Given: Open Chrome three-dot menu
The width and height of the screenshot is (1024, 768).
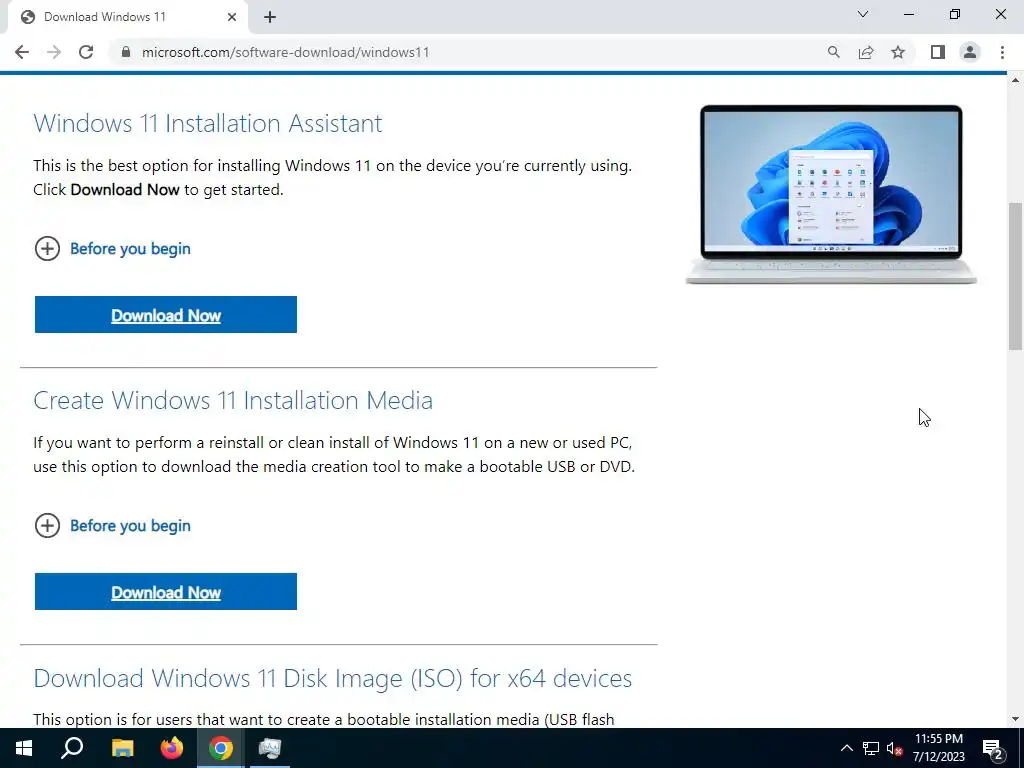Looking at the screenshot, I should 1002,52.
